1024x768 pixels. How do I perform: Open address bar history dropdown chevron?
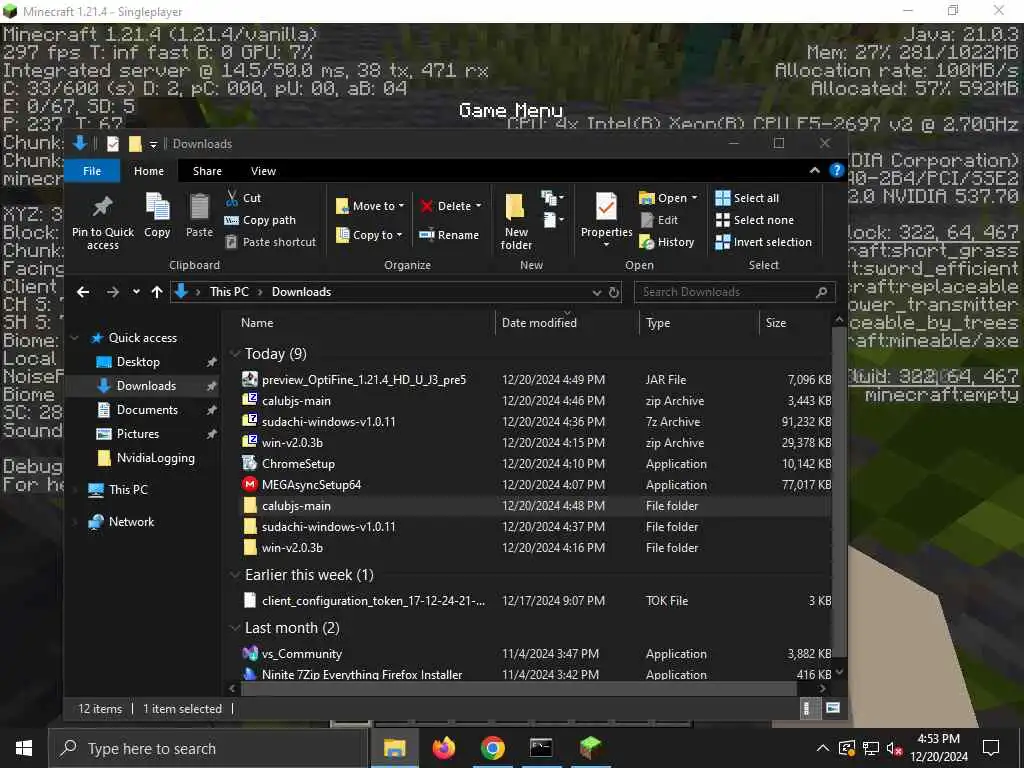(596, 293)
